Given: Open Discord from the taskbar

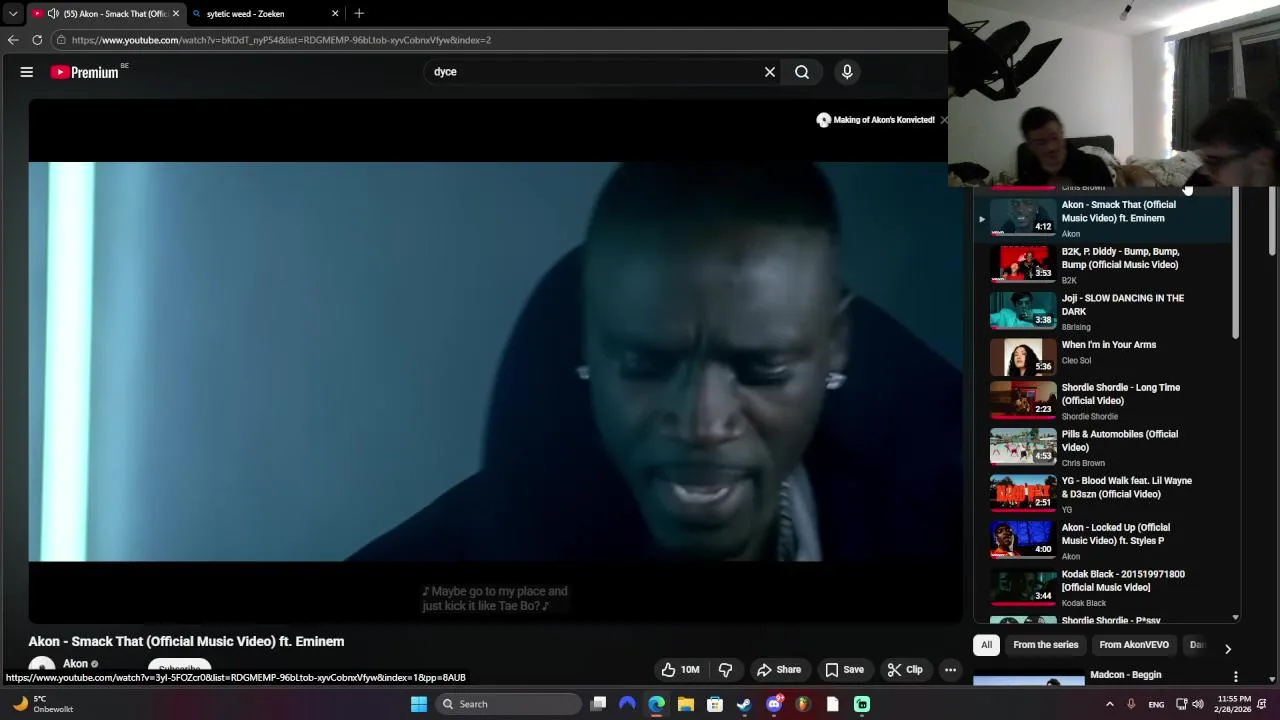Looking at the screenshot, I should (774, 704).
